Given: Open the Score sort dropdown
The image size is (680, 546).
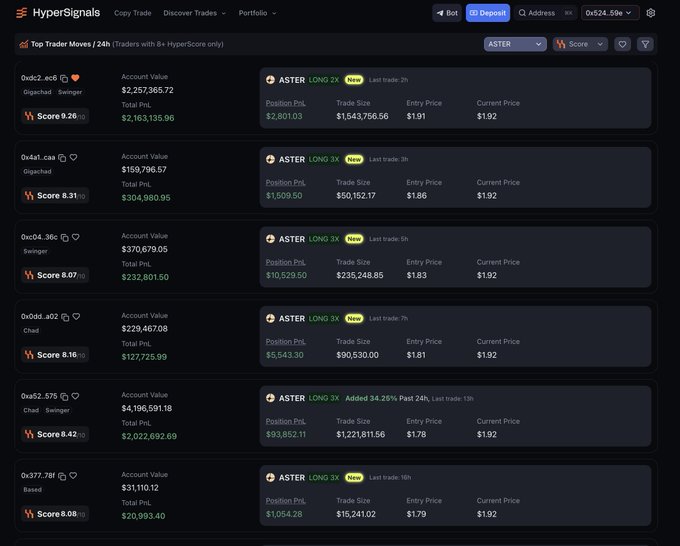Looking at the screenshot, I should click(580, 44).
